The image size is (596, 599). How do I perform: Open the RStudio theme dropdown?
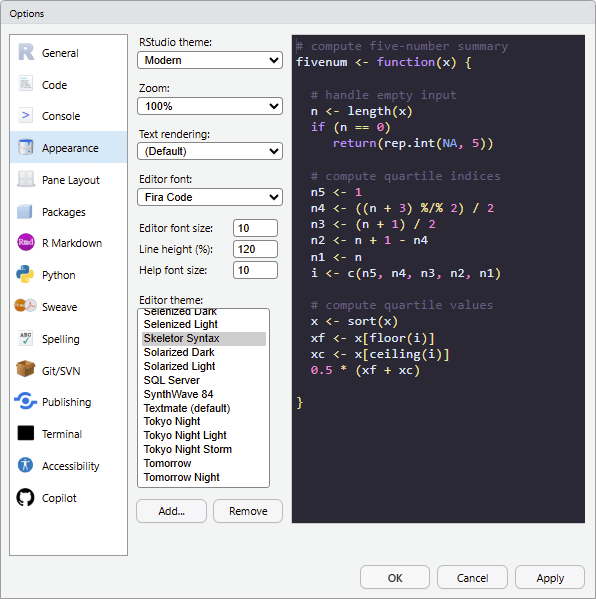[x=210, y=60]
